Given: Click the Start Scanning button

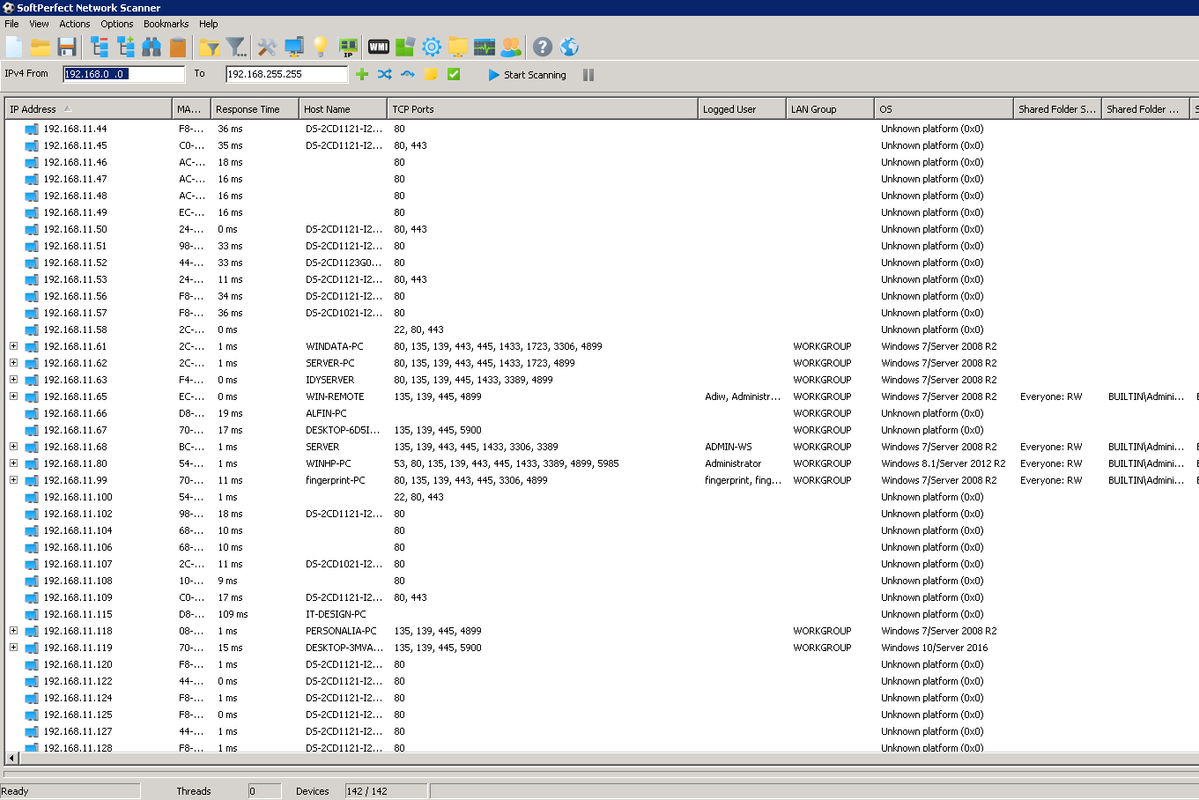Looking at the screenshot, I should pos(527,74).
